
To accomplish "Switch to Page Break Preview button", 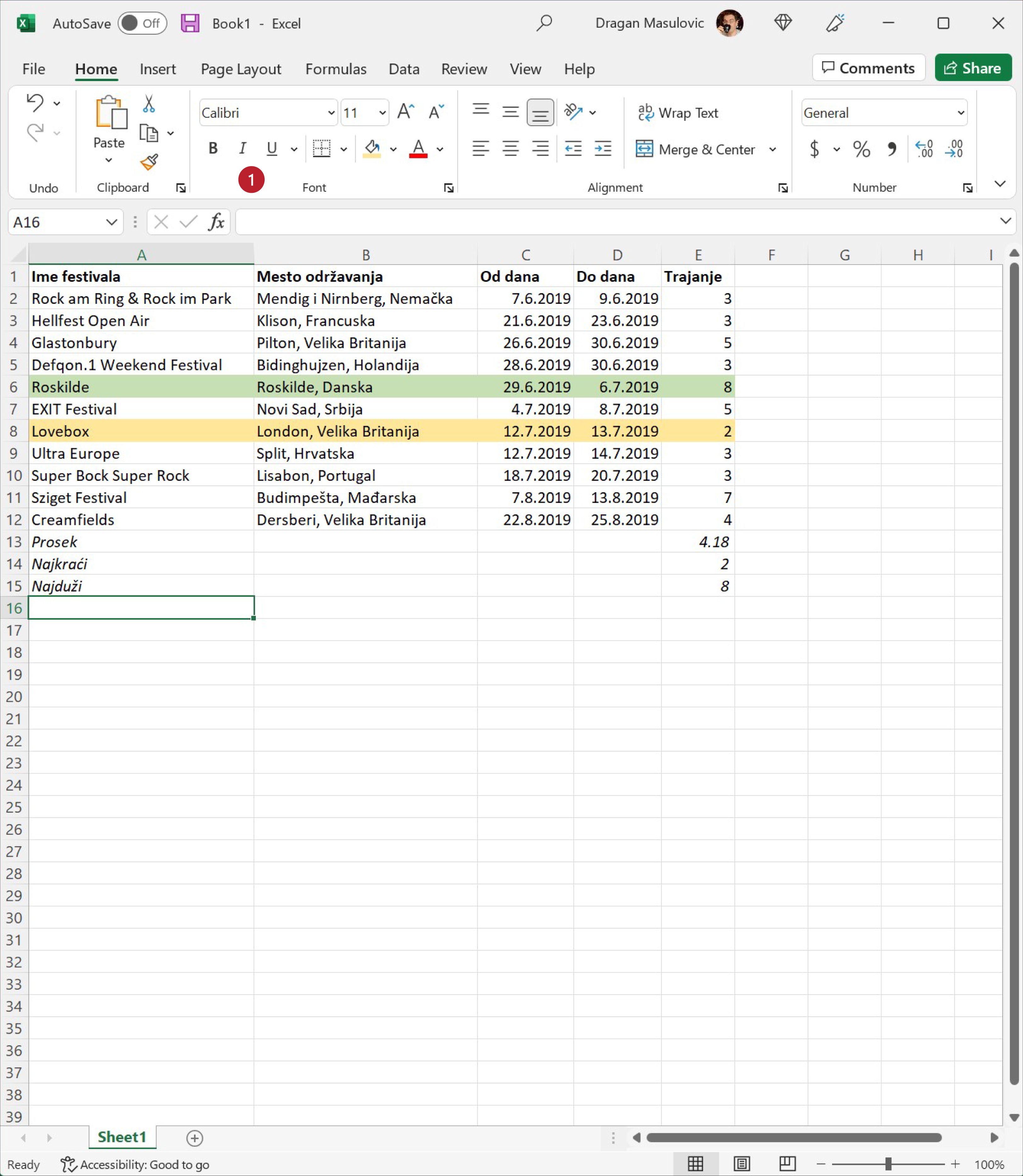I will click(x=787, y=1164).
